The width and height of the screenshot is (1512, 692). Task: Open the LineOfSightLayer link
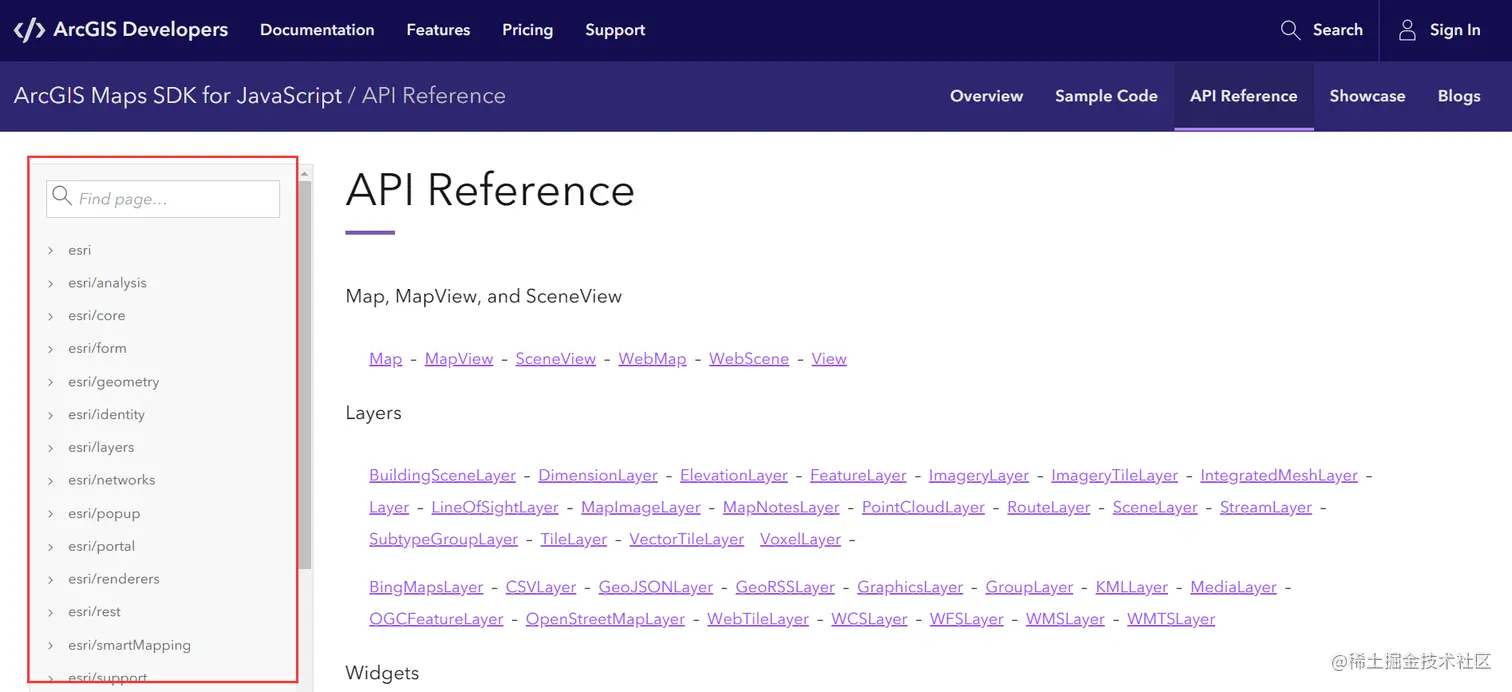495,508
